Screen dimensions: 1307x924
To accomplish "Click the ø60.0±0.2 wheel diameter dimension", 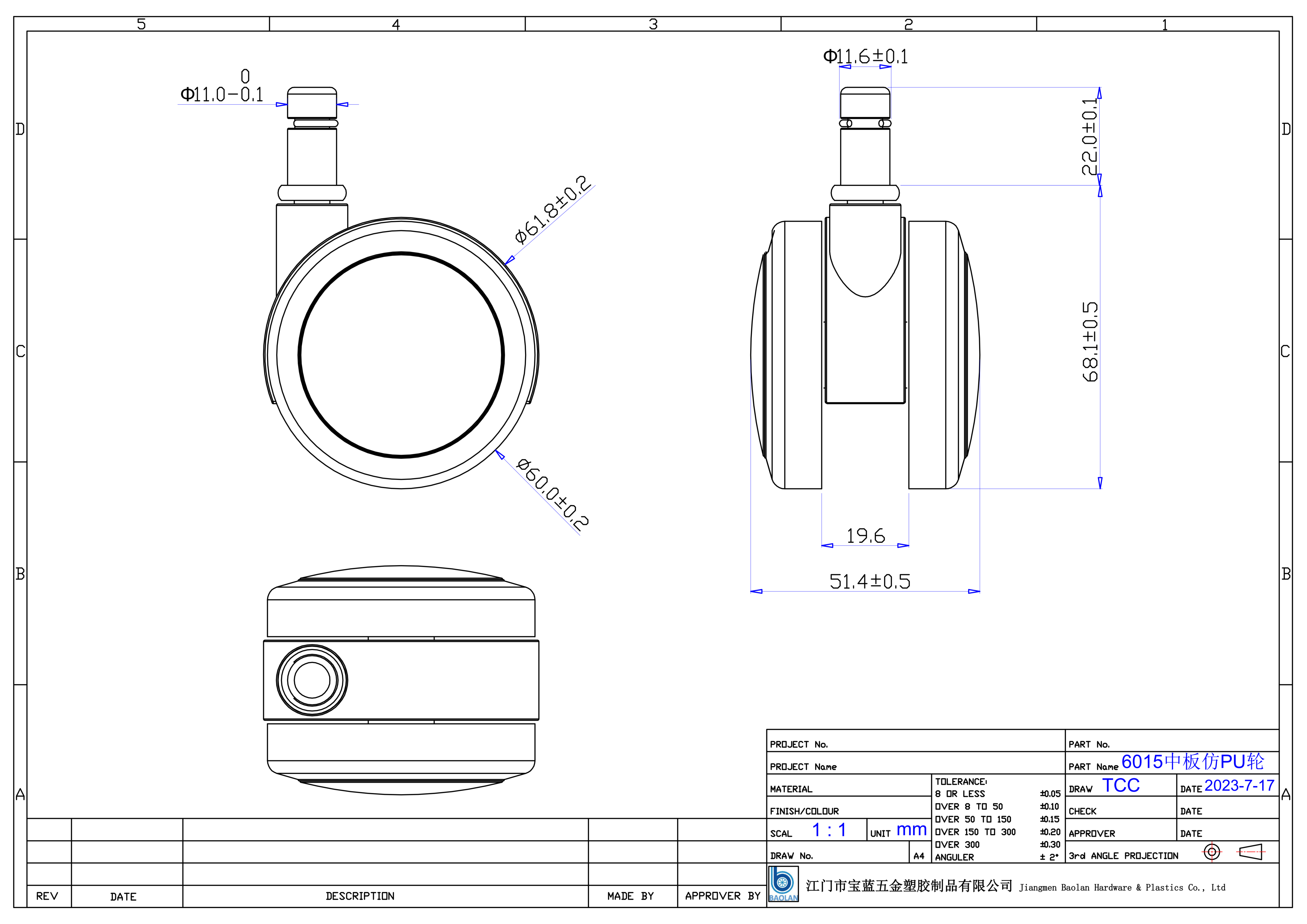I will [552, 494].
